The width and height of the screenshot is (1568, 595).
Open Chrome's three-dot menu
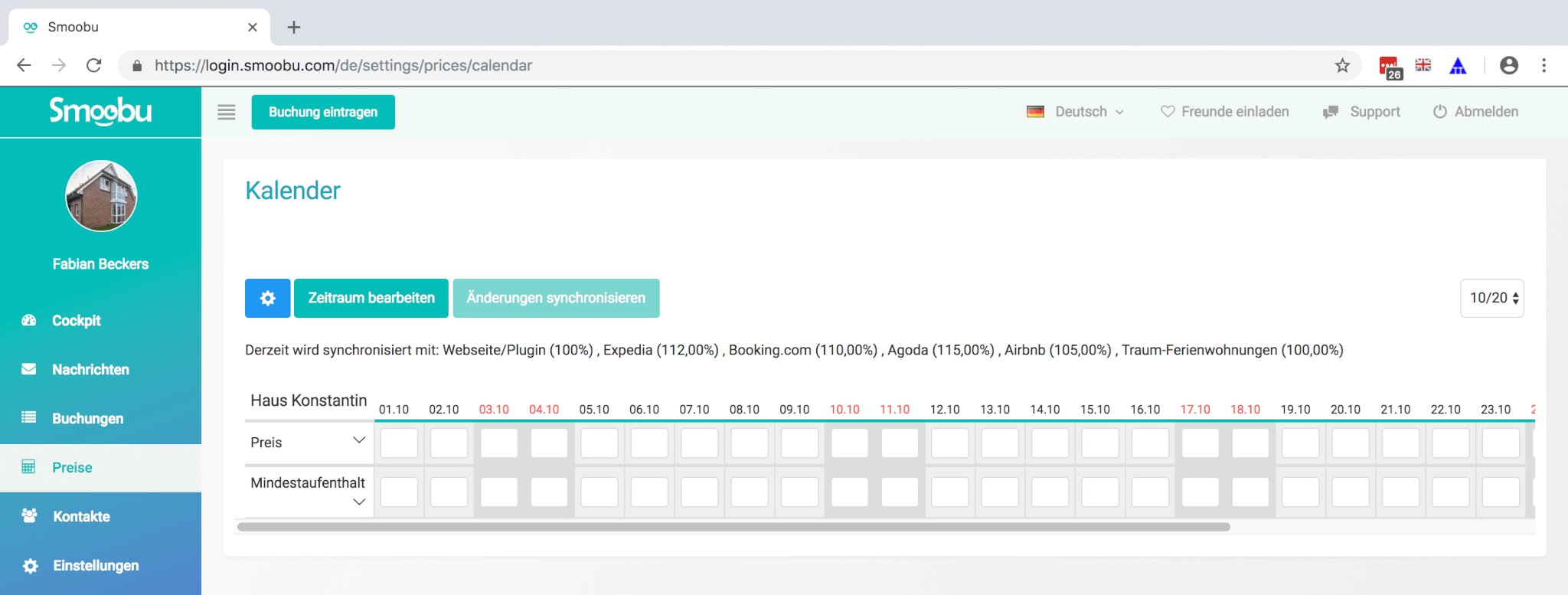(x=1544, y=65)
